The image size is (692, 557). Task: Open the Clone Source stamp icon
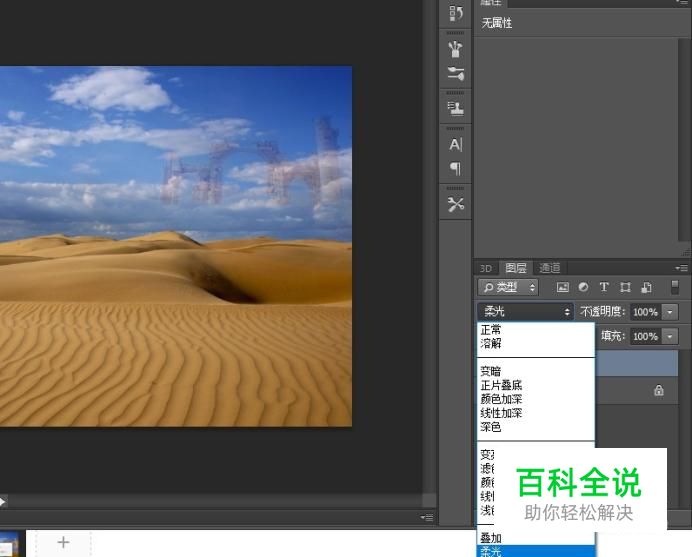455,108
